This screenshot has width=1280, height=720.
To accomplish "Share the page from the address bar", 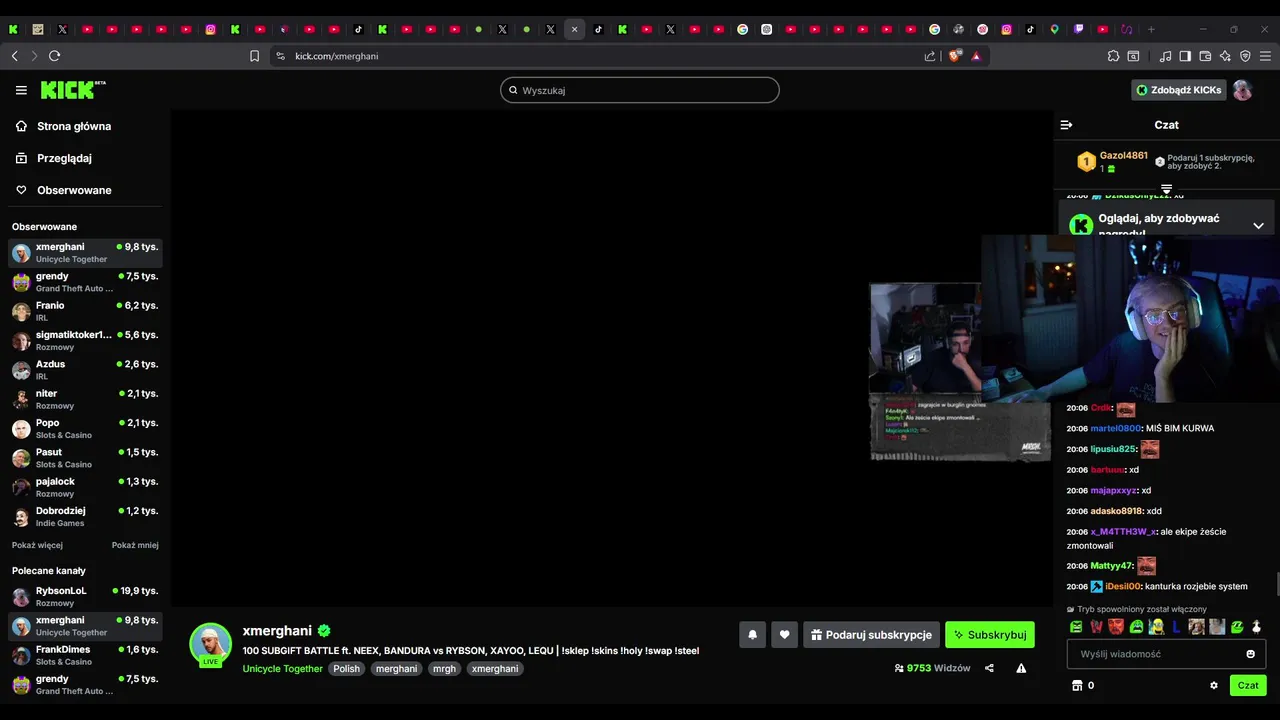I will coord(930,56).
